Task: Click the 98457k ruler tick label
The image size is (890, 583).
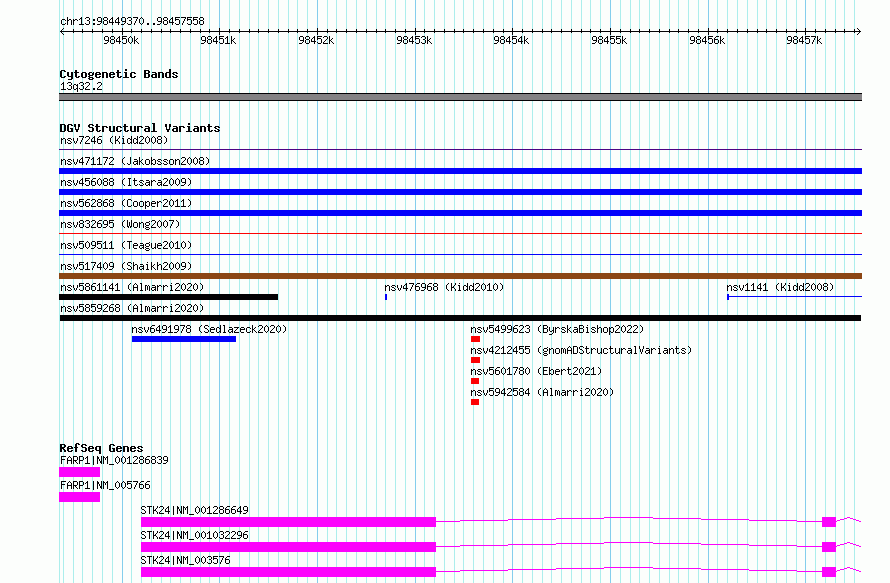Action: 804,40
